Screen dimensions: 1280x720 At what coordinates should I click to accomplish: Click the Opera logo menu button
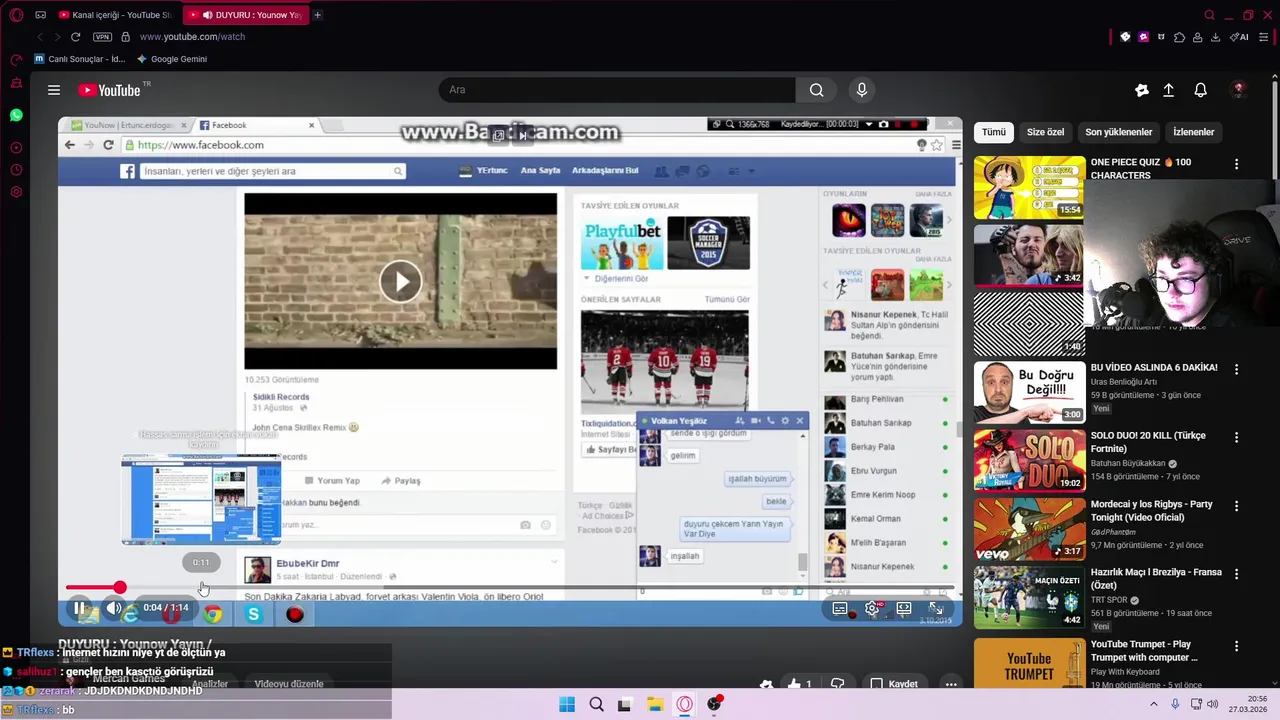[16, 15]
